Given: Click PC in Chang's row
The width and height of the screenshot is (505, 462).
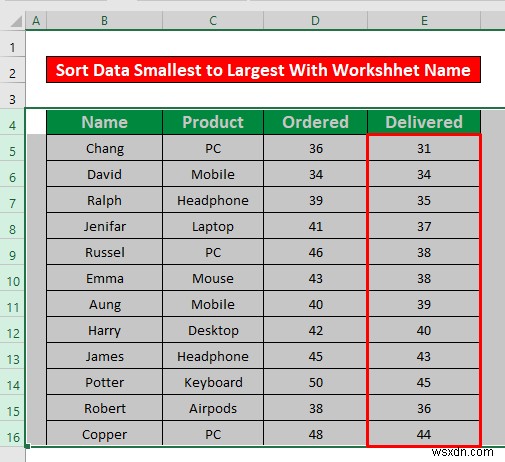Looking at the screenshot, I should click(x=213, y=148).
